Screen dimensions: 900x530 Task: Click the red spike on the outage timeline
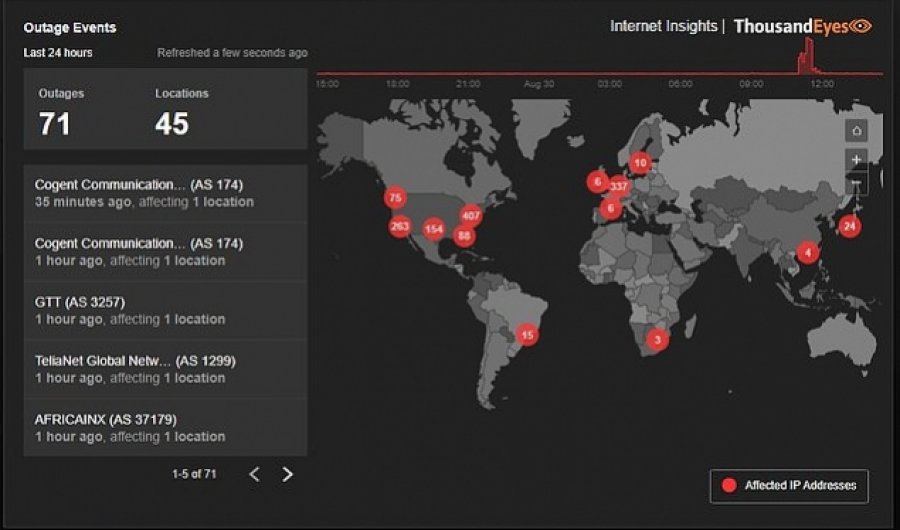click(x=808, y=57)
